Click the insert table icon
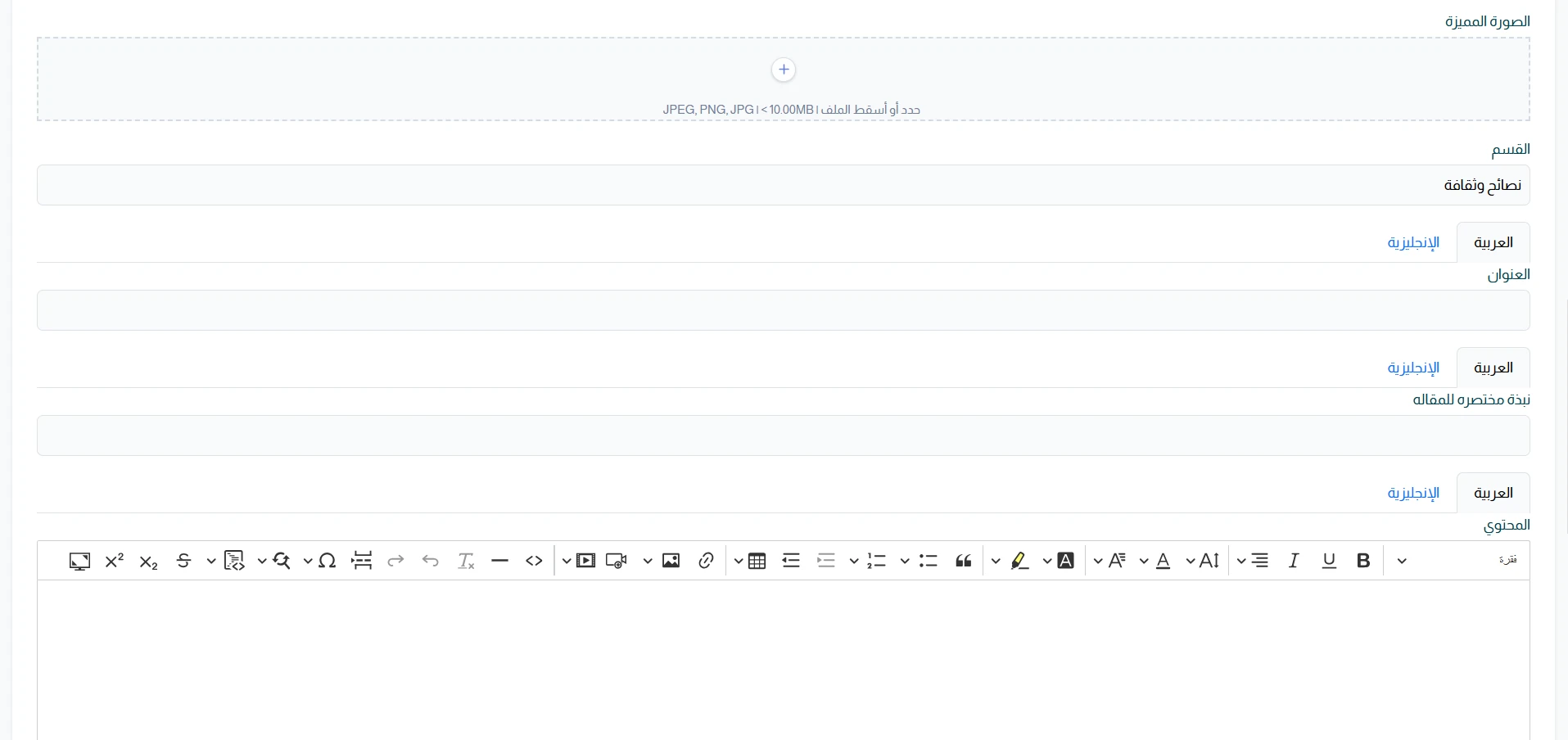 click(x=757, y=561)
